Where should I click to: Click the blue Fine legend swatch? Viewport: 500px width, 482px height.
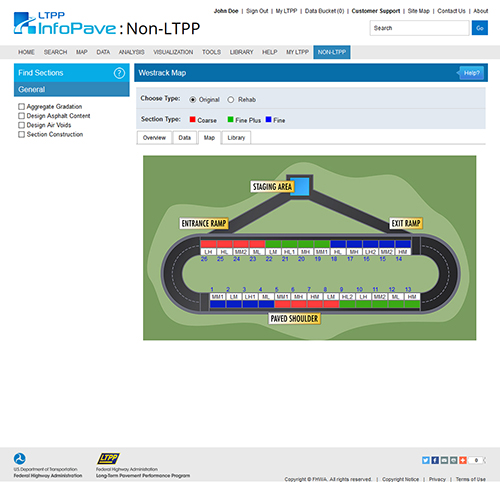click(268, 119)
